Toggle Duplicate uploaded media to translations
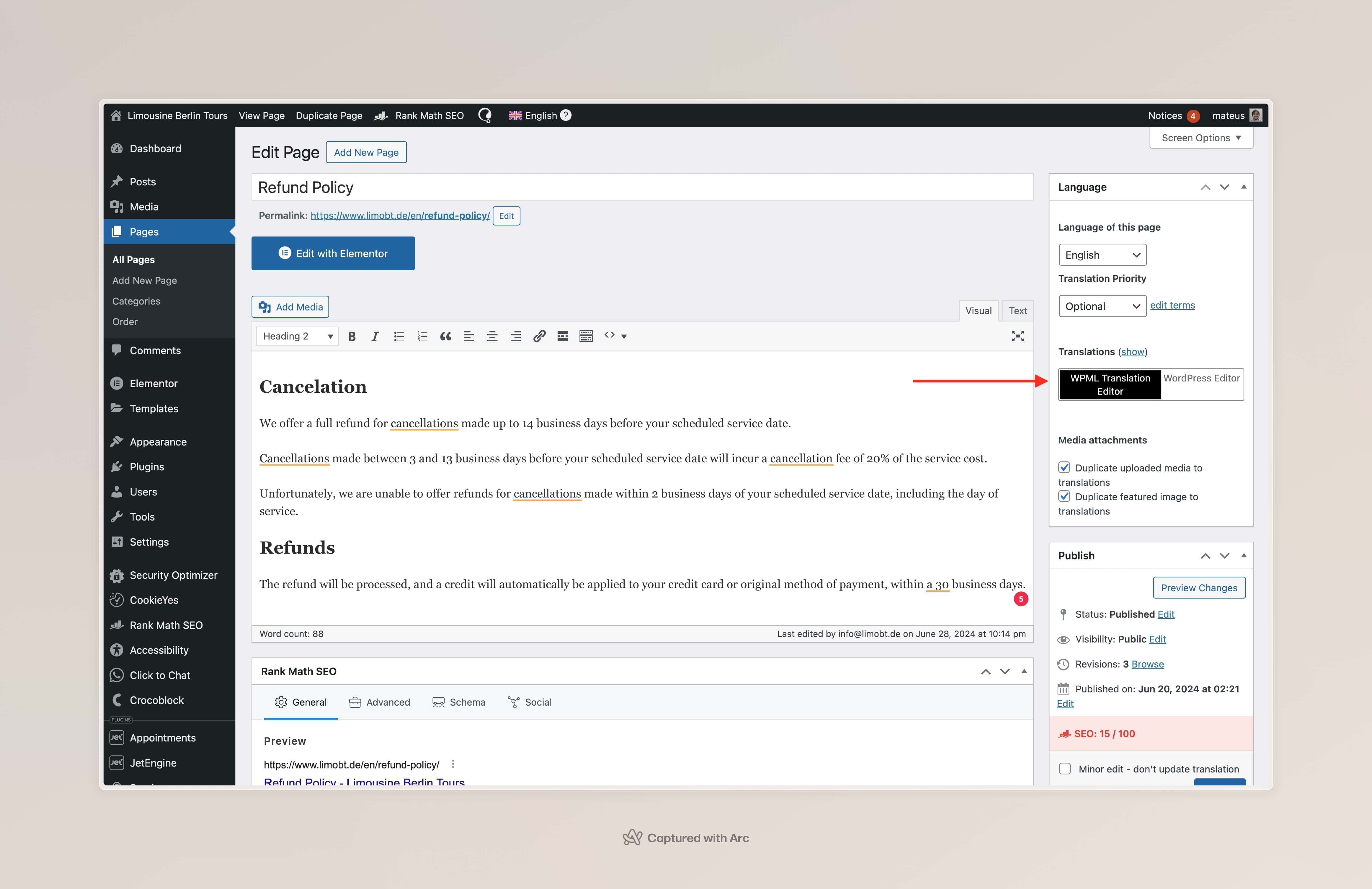 [1064, 467]
